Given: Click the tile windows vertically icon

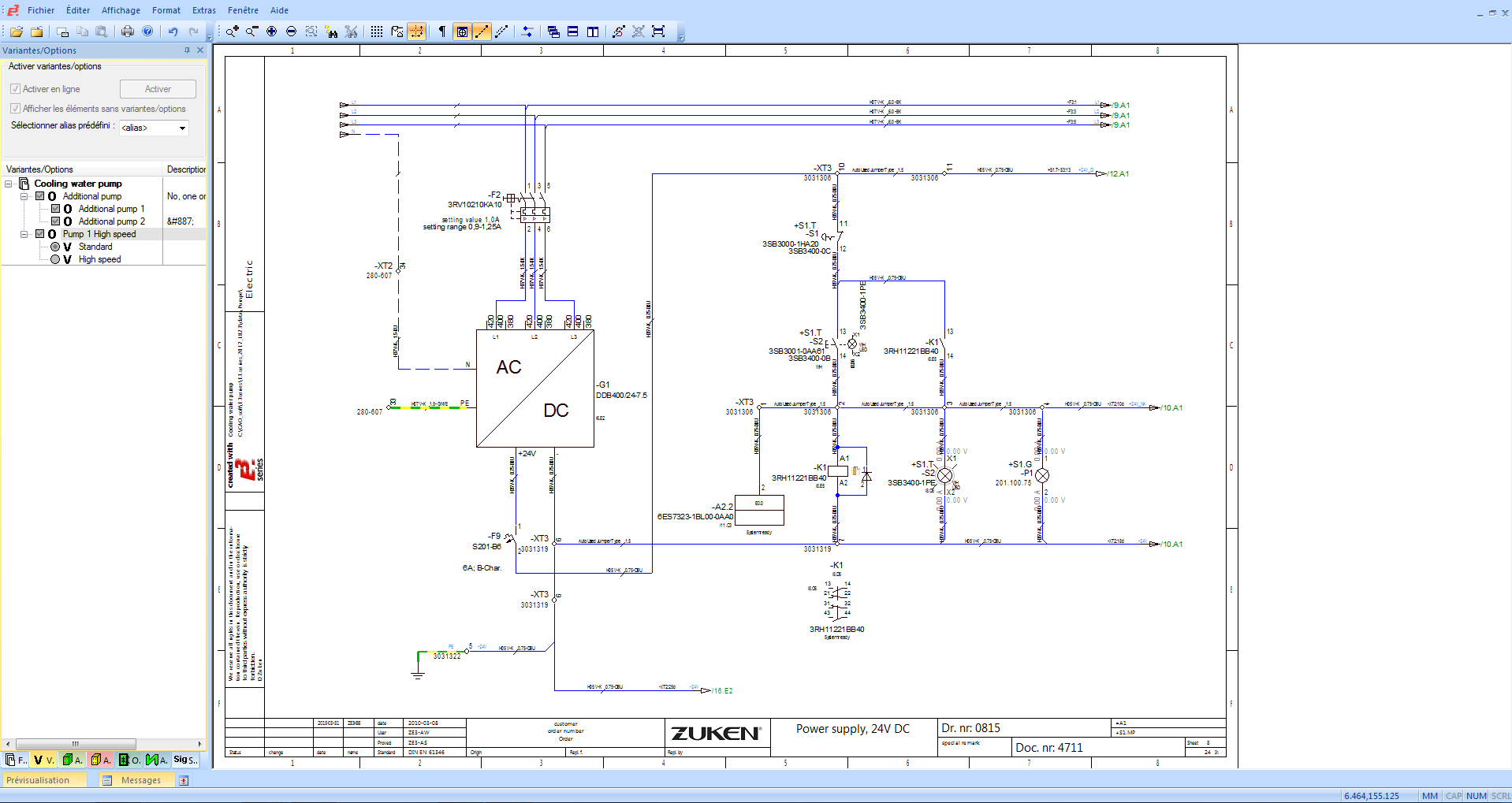Looking at the screenshot, I should (x=593, y=32).
